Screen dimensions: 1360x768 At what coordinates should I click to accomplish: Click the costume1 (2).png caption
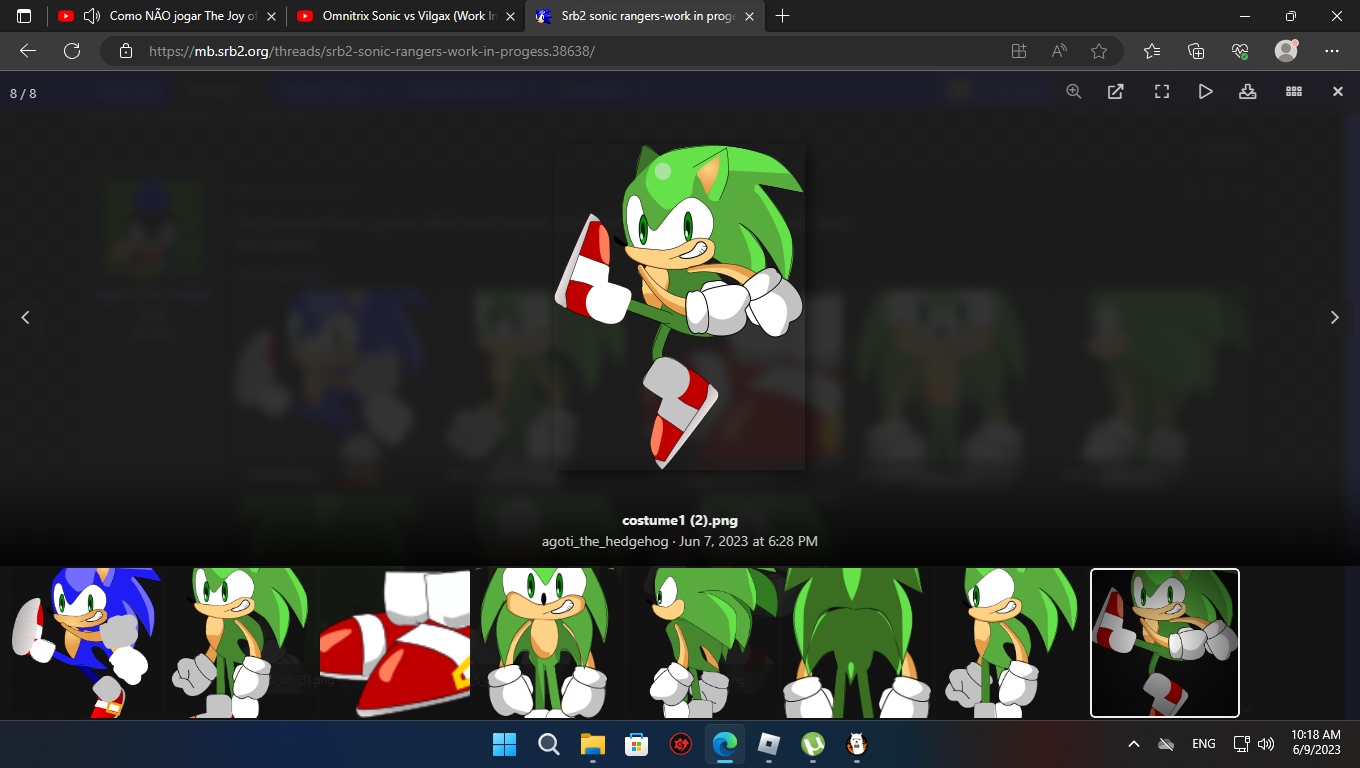click(680, 520)
